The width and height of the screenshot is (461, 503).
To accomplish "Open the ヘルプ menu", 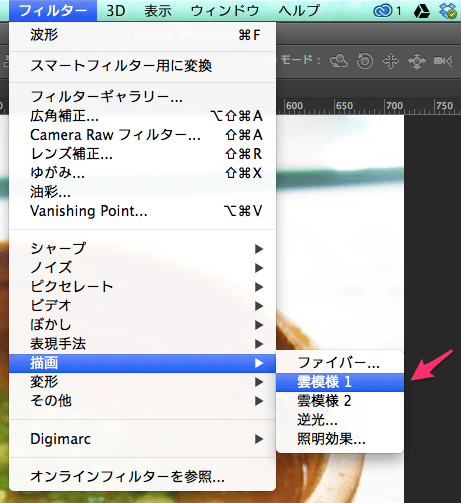I will pos(299,11).
